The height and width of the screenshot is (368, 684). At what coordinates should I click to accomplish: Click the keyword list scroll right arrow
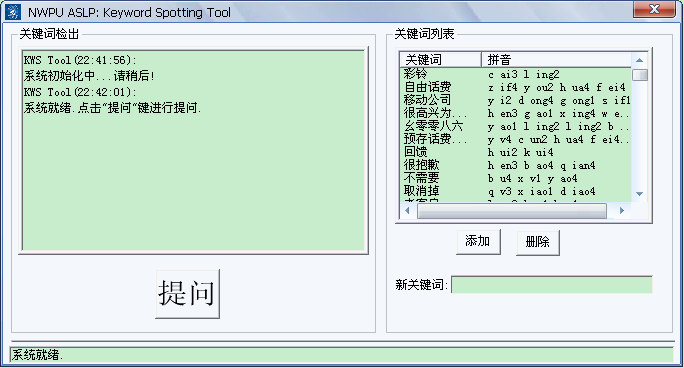(622, 211)
